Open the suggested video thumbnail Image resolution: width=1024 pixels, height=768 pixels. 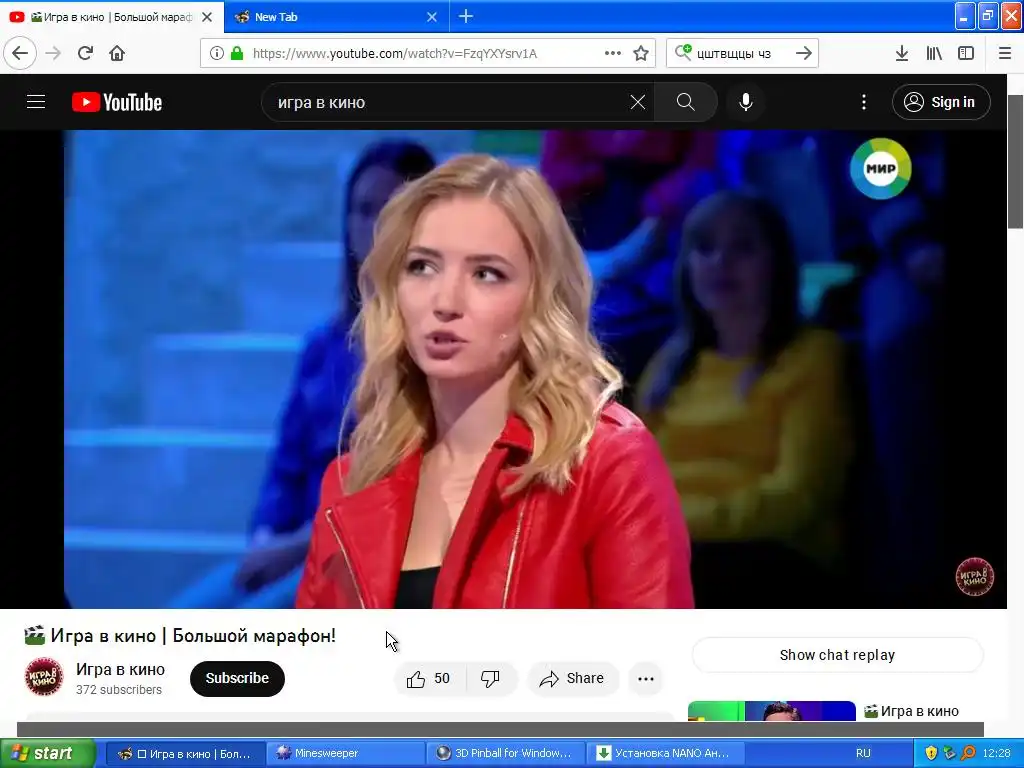(771, 711)
